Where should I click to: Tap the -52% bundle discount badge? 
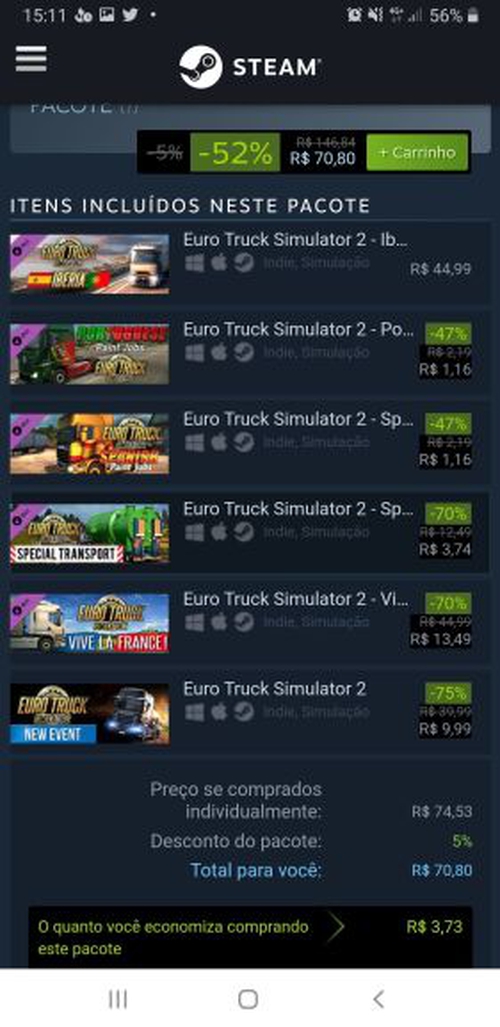click(x=235, y=153)
